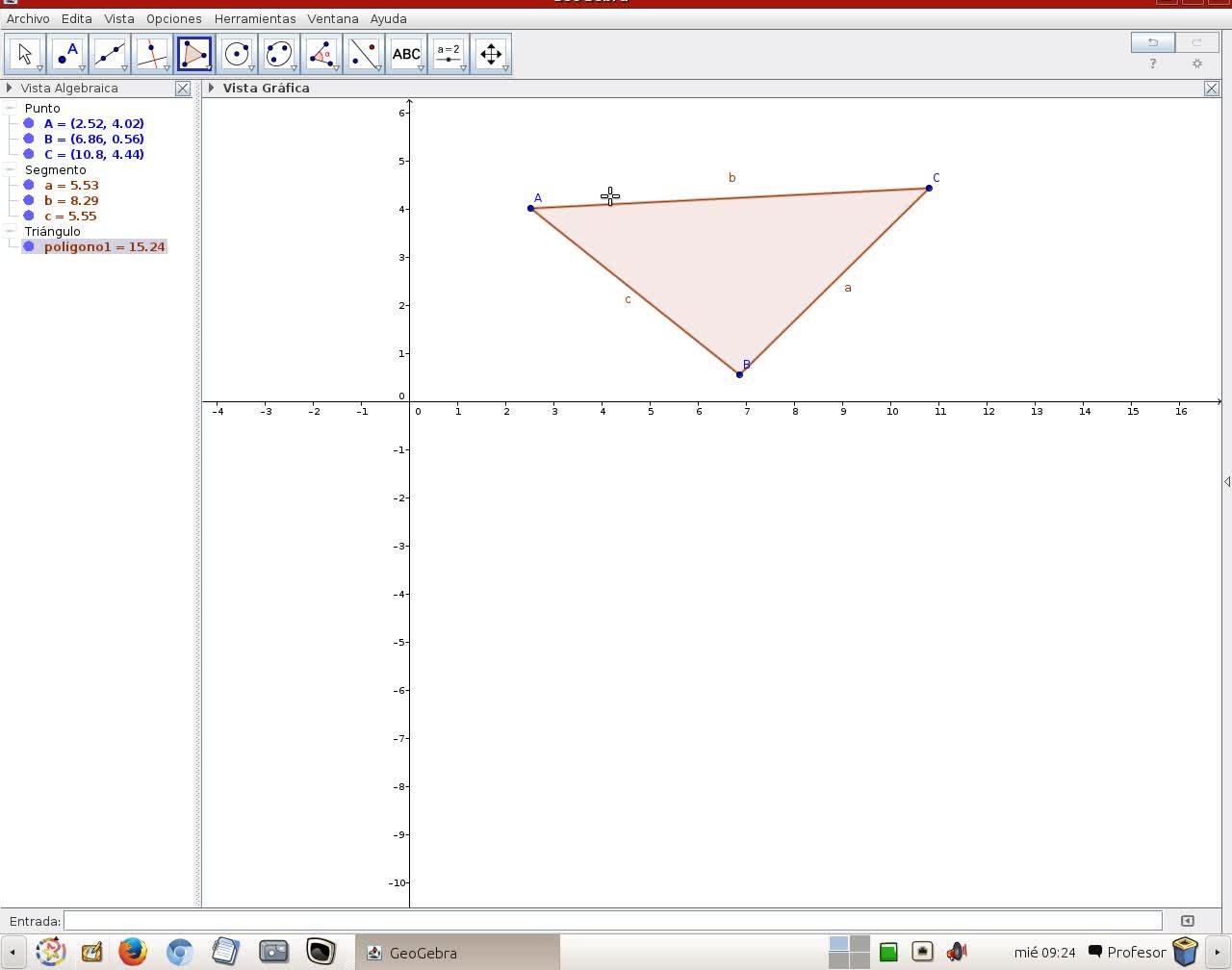Open the Herramientas menu
1232x970 pixels.
tap(255, 18)
